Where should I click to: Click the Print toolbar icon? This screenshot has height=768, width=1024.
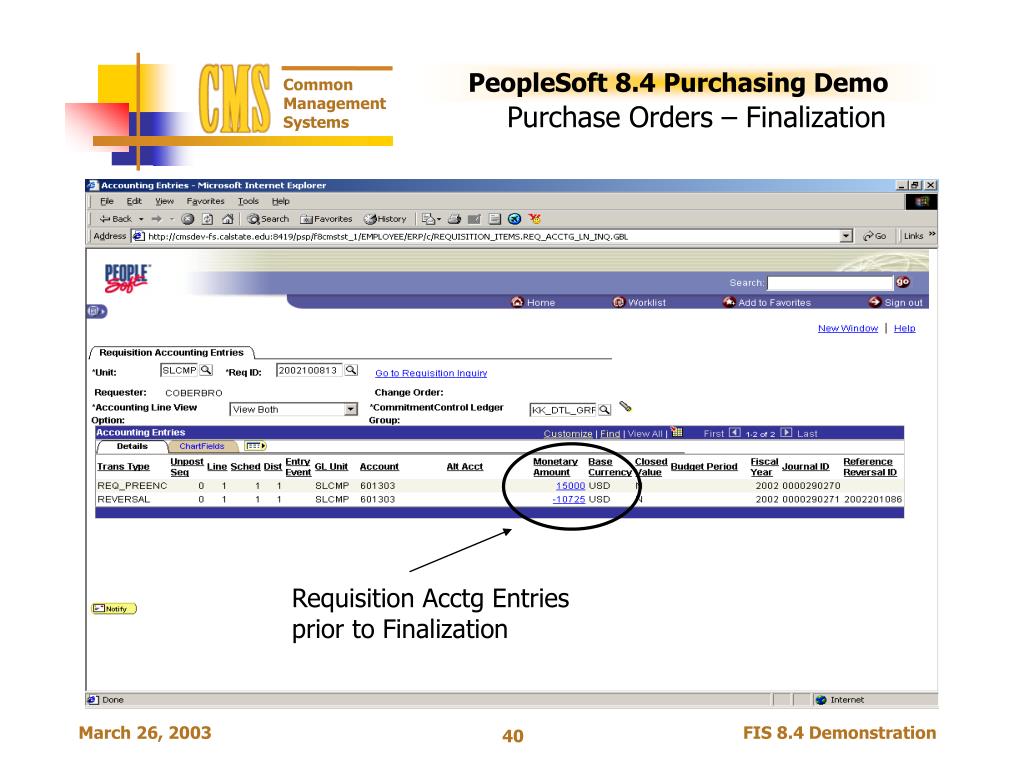pos(455,219)
